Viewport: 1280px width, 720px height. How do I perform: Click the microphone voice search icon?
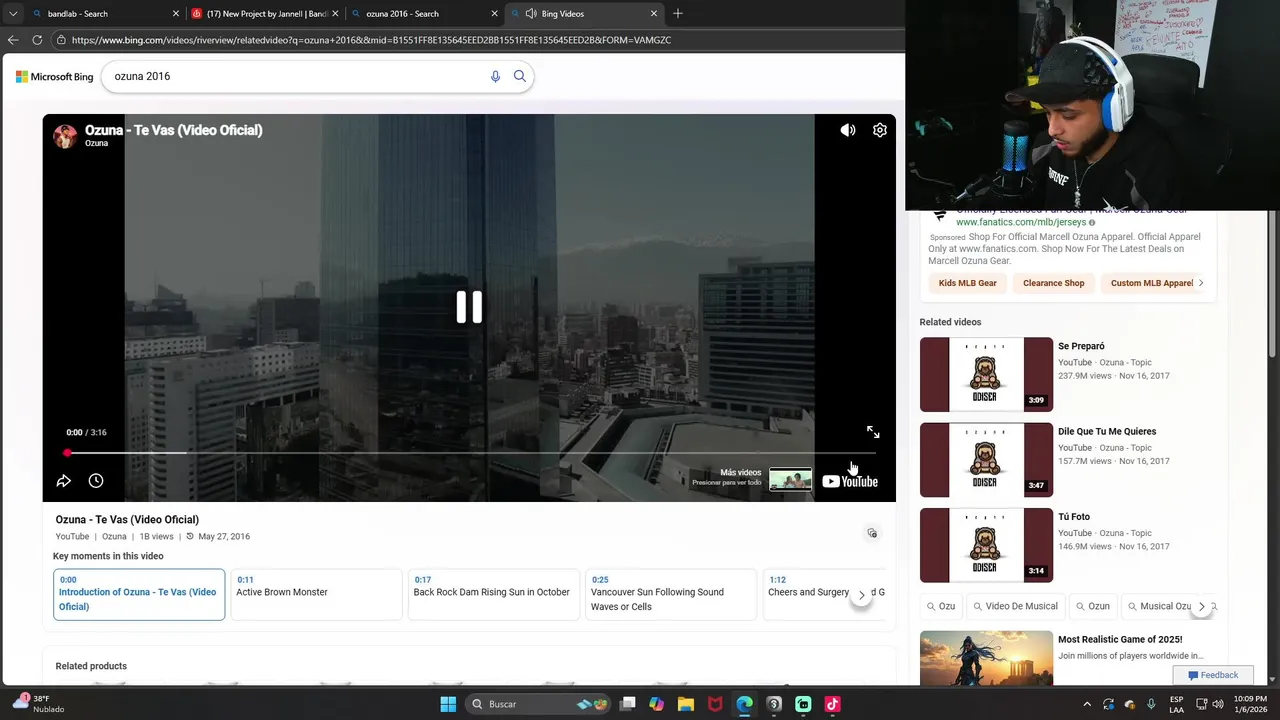point(495,76)
